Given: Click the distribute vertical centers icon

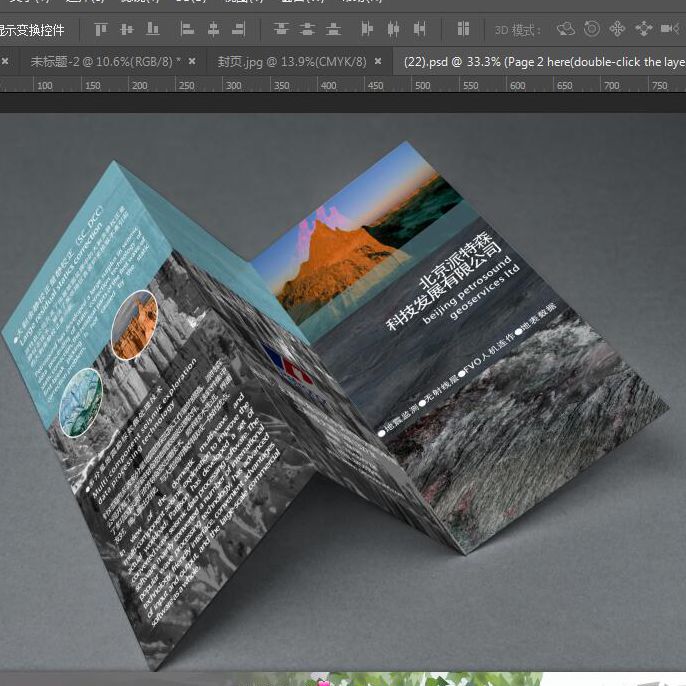Looking at the screenshot, I should point(307,29).
